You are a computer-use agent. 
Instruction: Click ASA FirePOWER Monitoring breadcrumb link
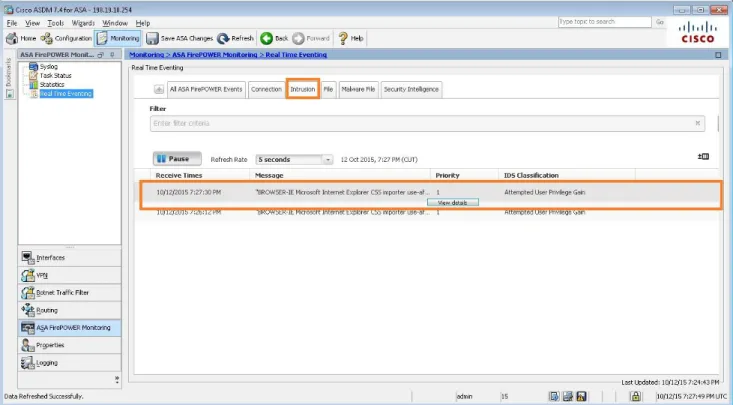(x=215, y=55)
